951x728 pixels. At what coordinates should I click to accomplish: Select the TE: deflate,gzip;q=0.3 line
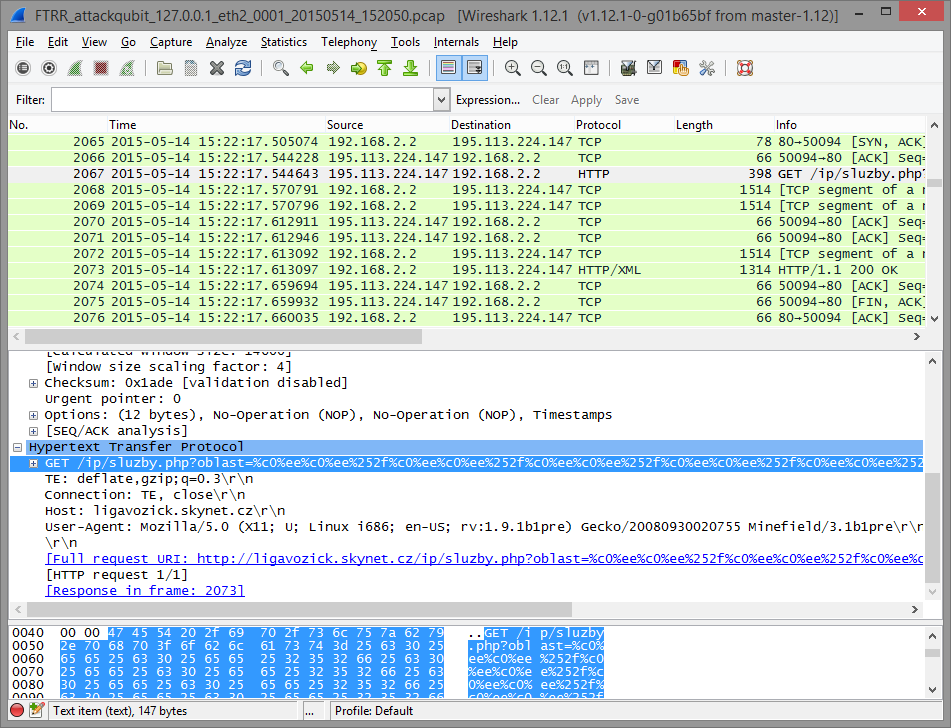pos(149,479)
